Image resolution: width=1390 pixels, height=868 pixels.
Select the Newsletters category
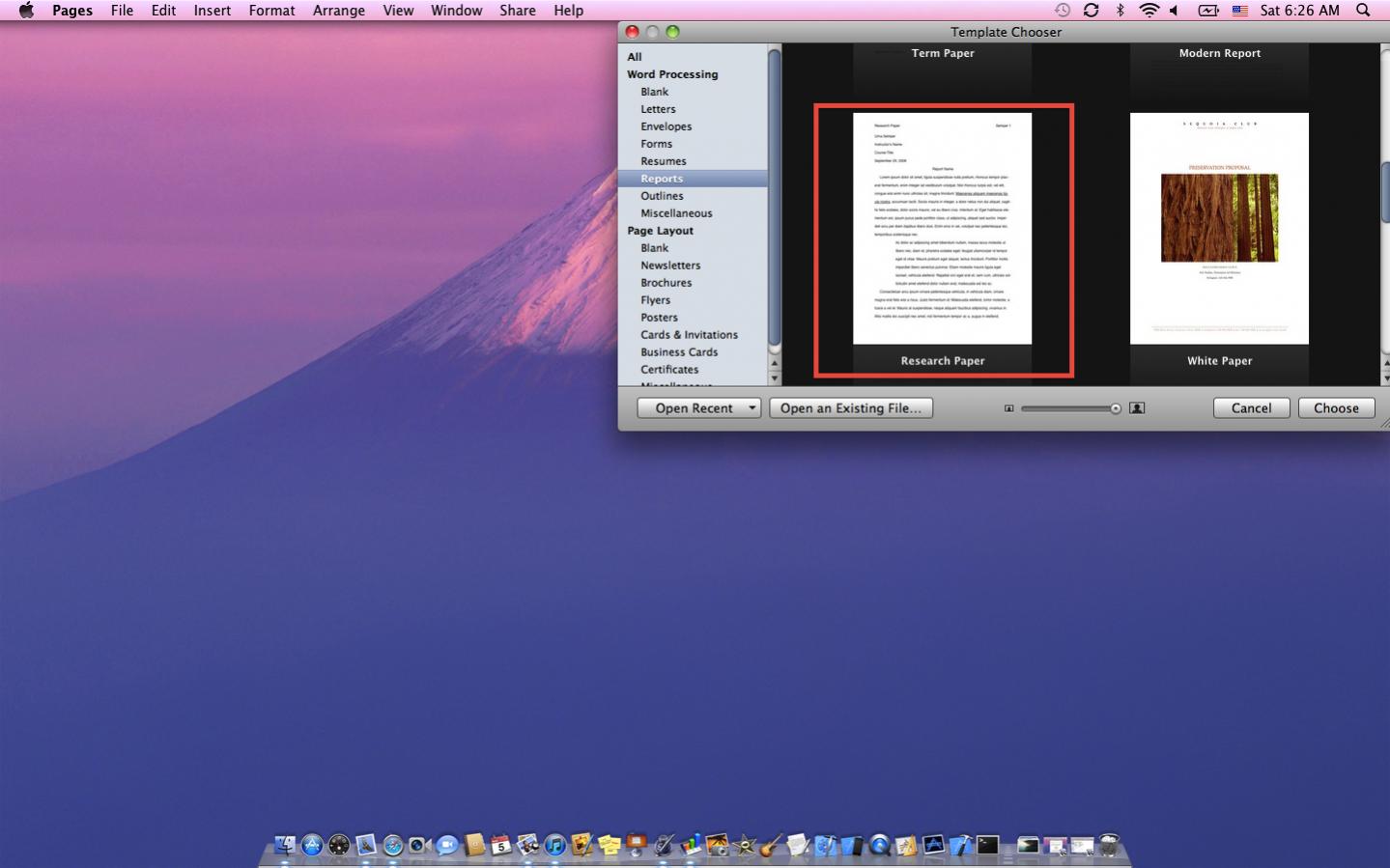pos(670,266)
